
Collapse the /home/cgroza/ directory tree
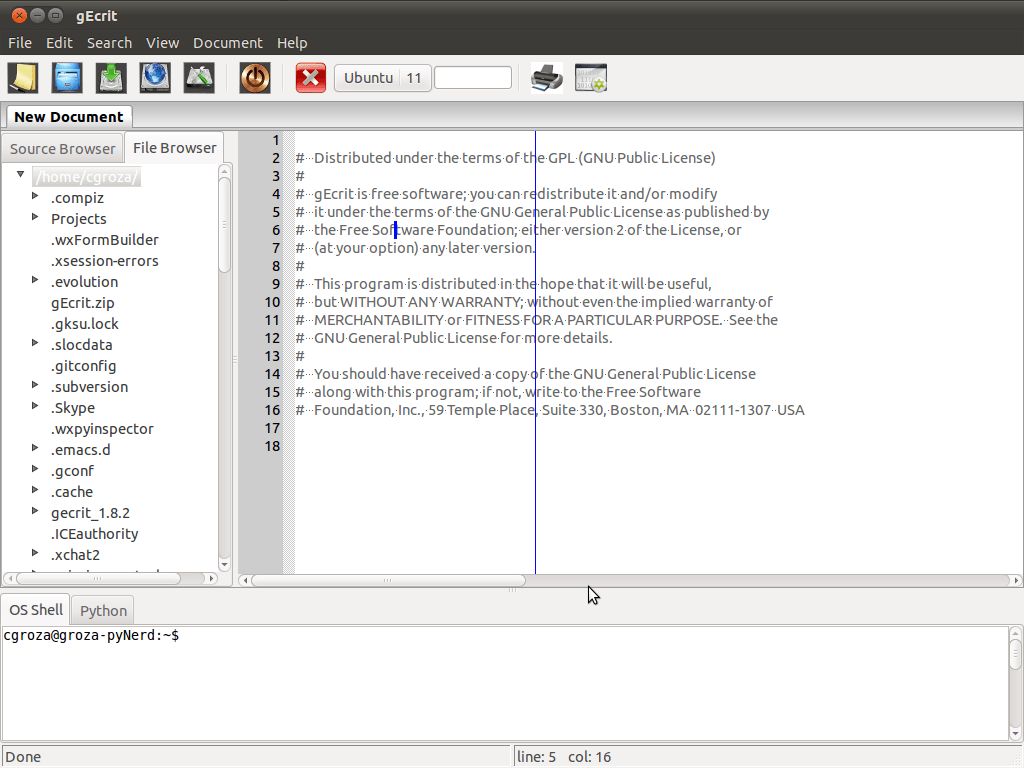20,172
